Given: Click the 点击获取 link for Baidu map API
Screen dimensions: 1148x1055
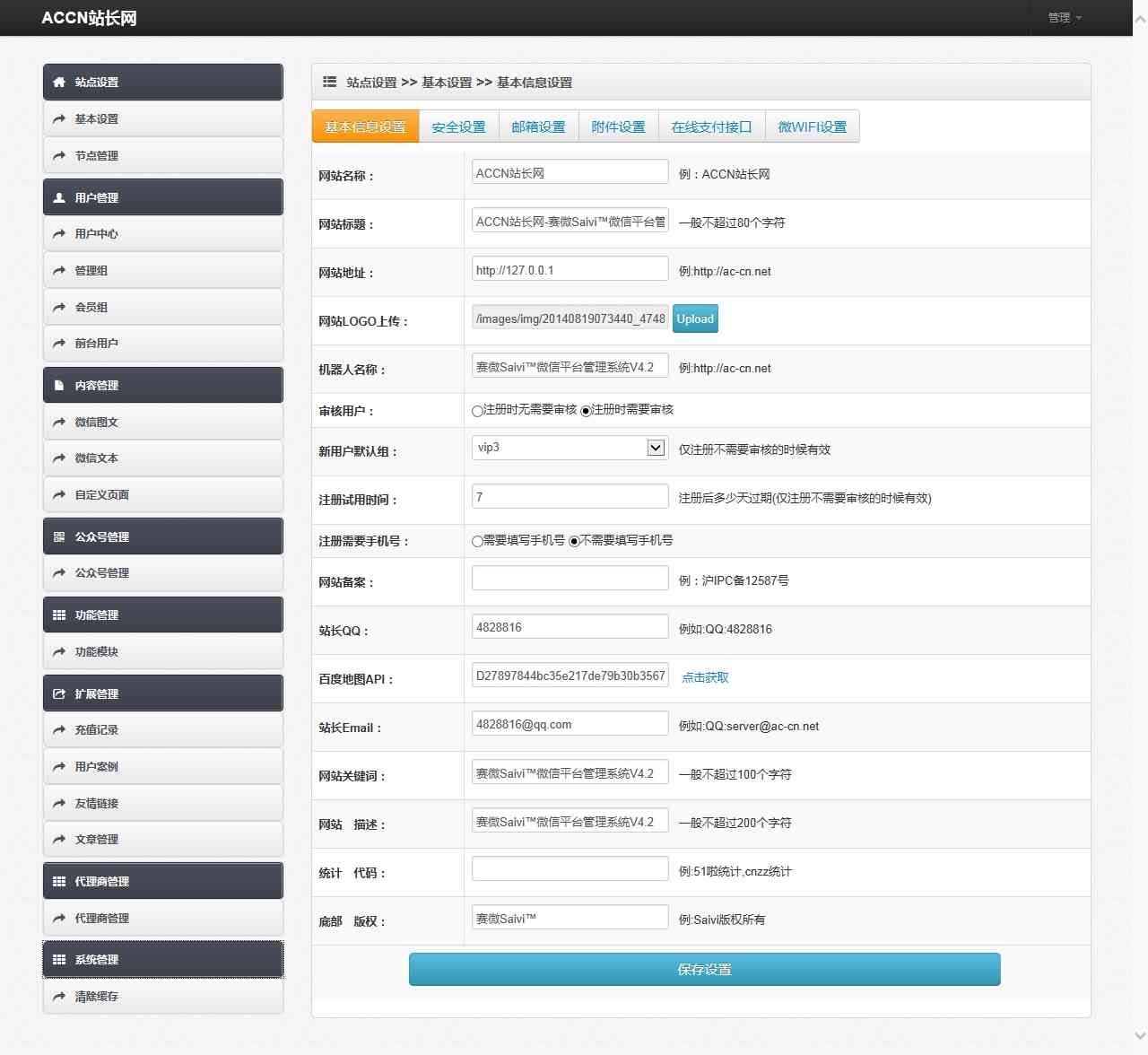Looking at the screenshot, I should (705, 678).
